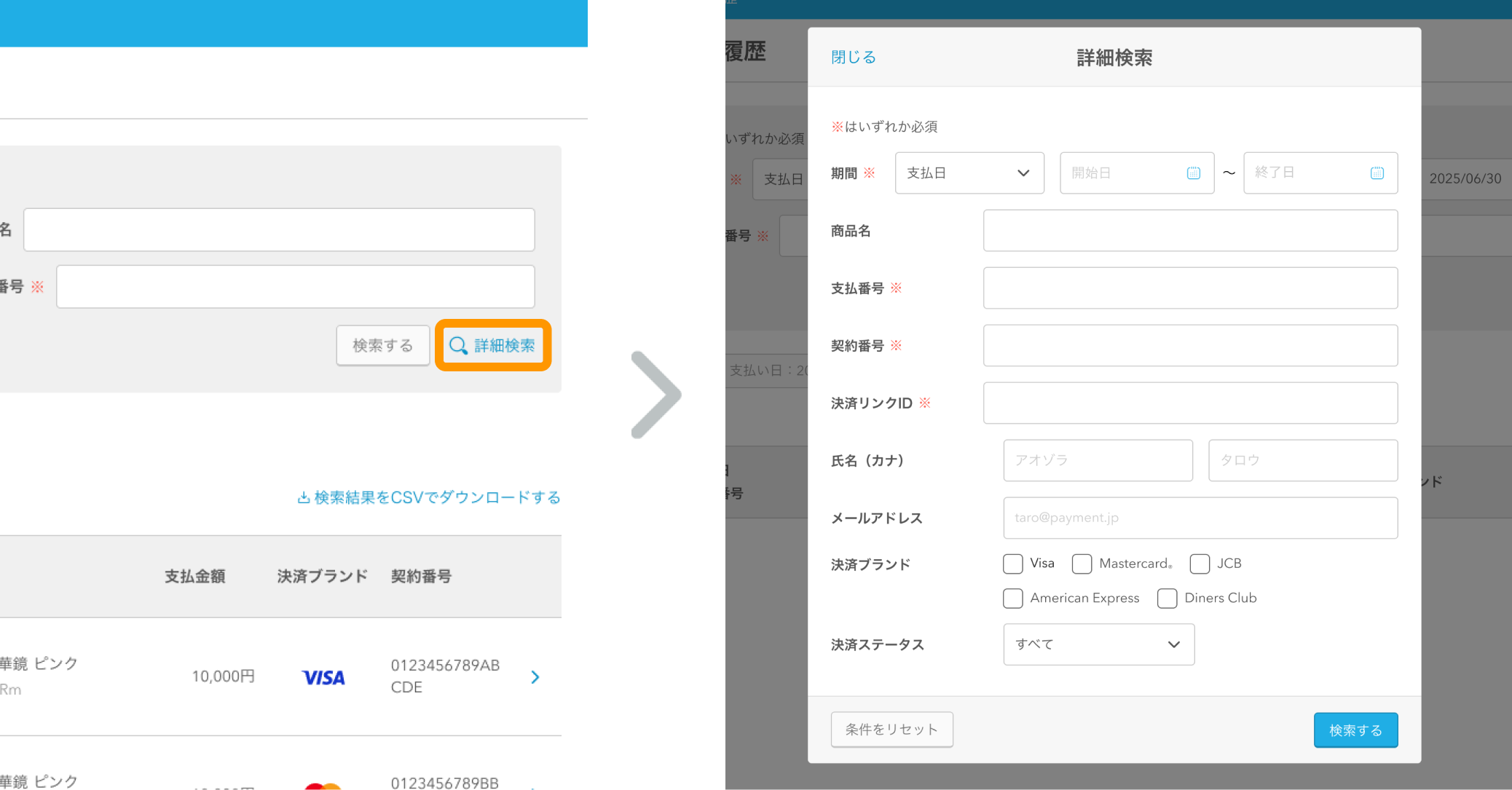Click 検索結果をCSVでダウンロードする link
The width and height of the screenshot is (1512, 790).
(x=428, y=497)
